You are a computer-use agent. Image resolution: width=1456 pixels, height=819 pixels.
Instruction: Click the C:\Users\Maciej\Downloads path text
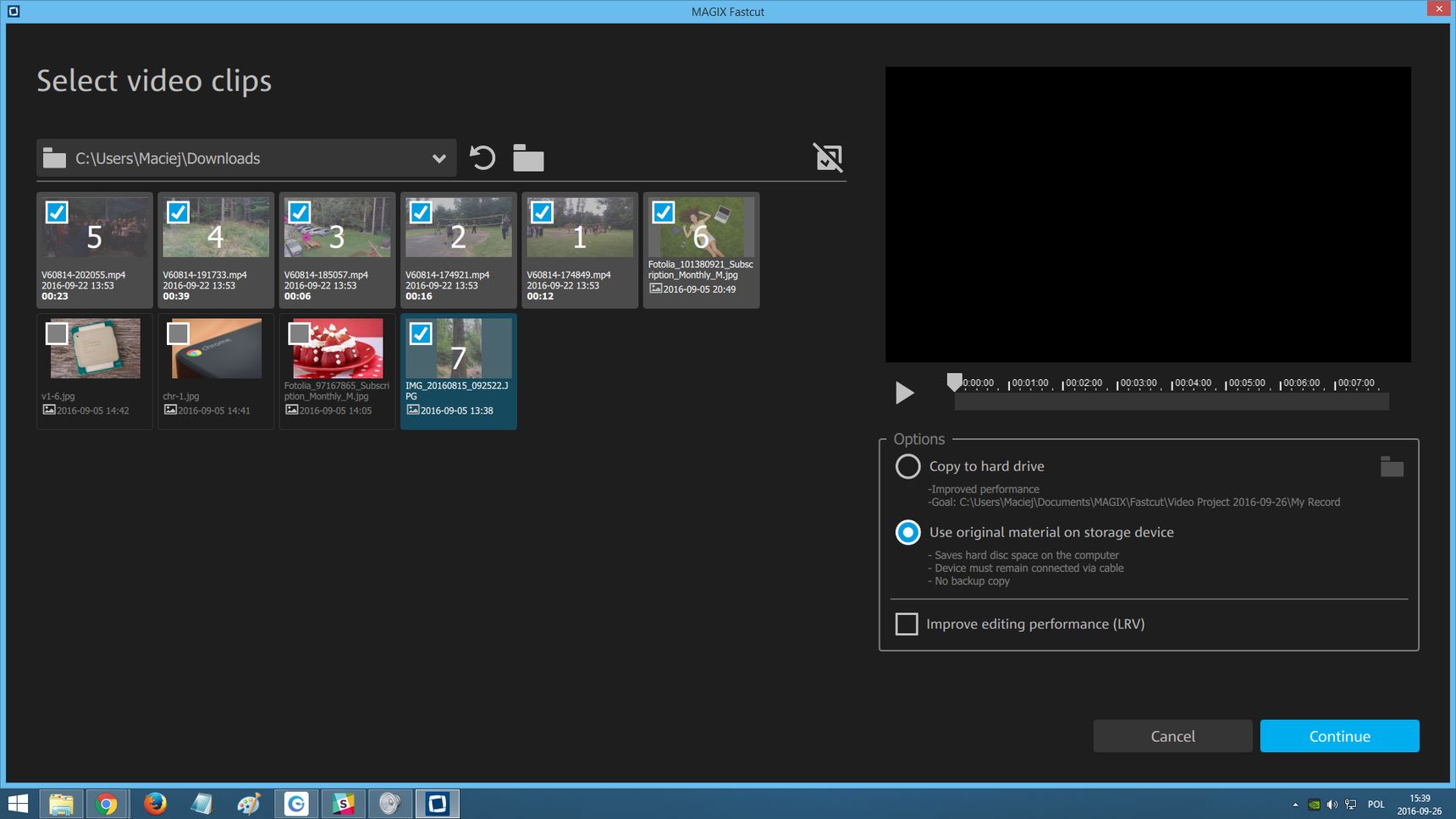[x=168, y=158]
